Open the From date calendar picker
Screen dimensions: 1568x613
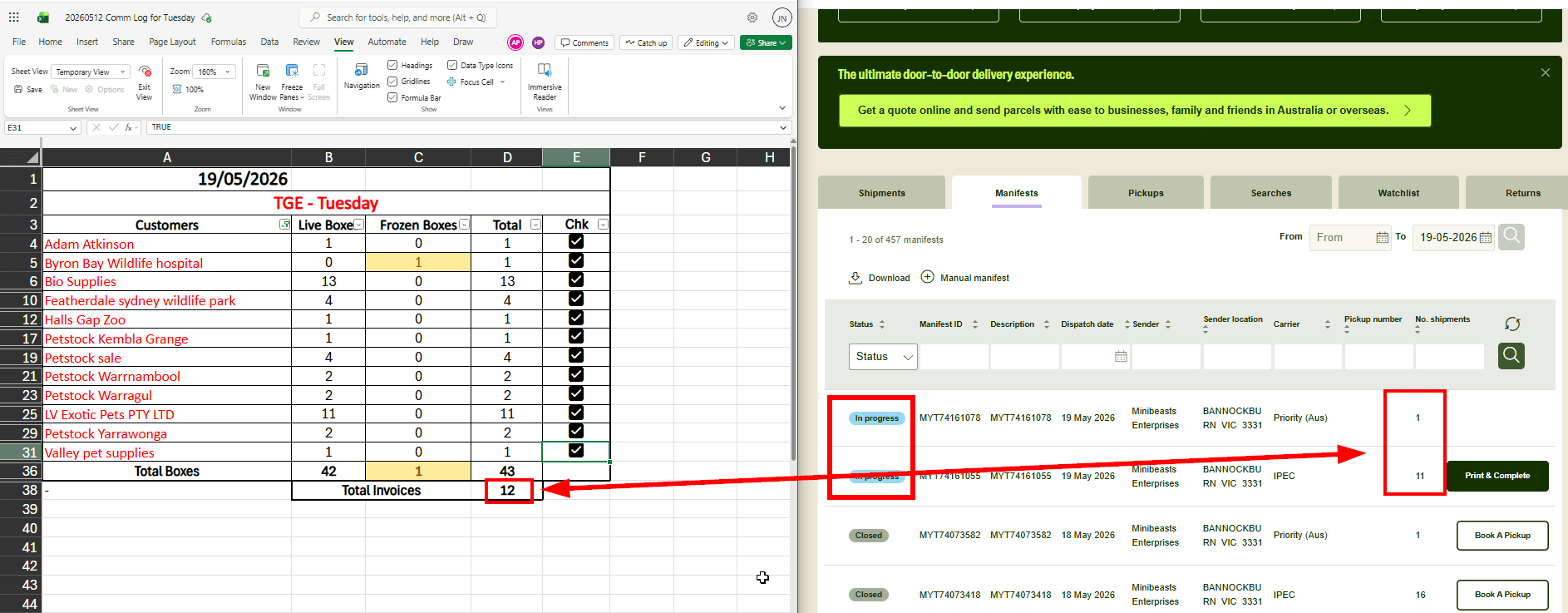coord(1382,237)
